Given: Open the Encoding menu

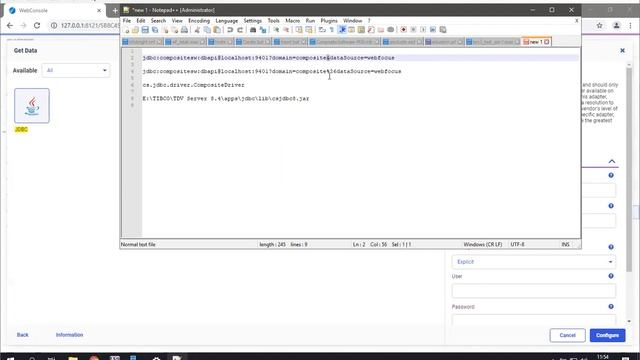Looking at the screenshot, I should pyautogui.click(x=199, y=20).
